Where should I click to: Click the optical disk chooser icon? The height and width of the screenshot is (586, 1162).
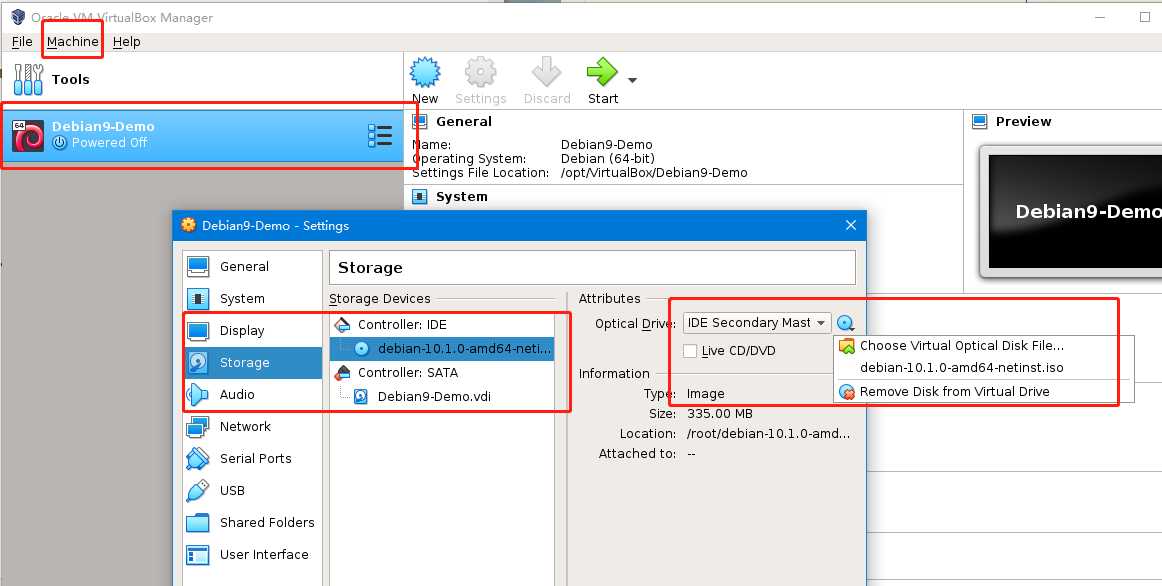pos(845,324)
